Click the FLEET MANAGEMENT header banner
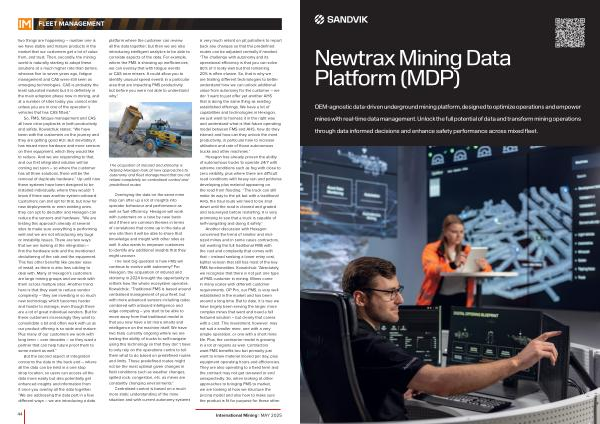Viewport: 600px width, 424px height. pyautogui.click(x=158, y=24)
